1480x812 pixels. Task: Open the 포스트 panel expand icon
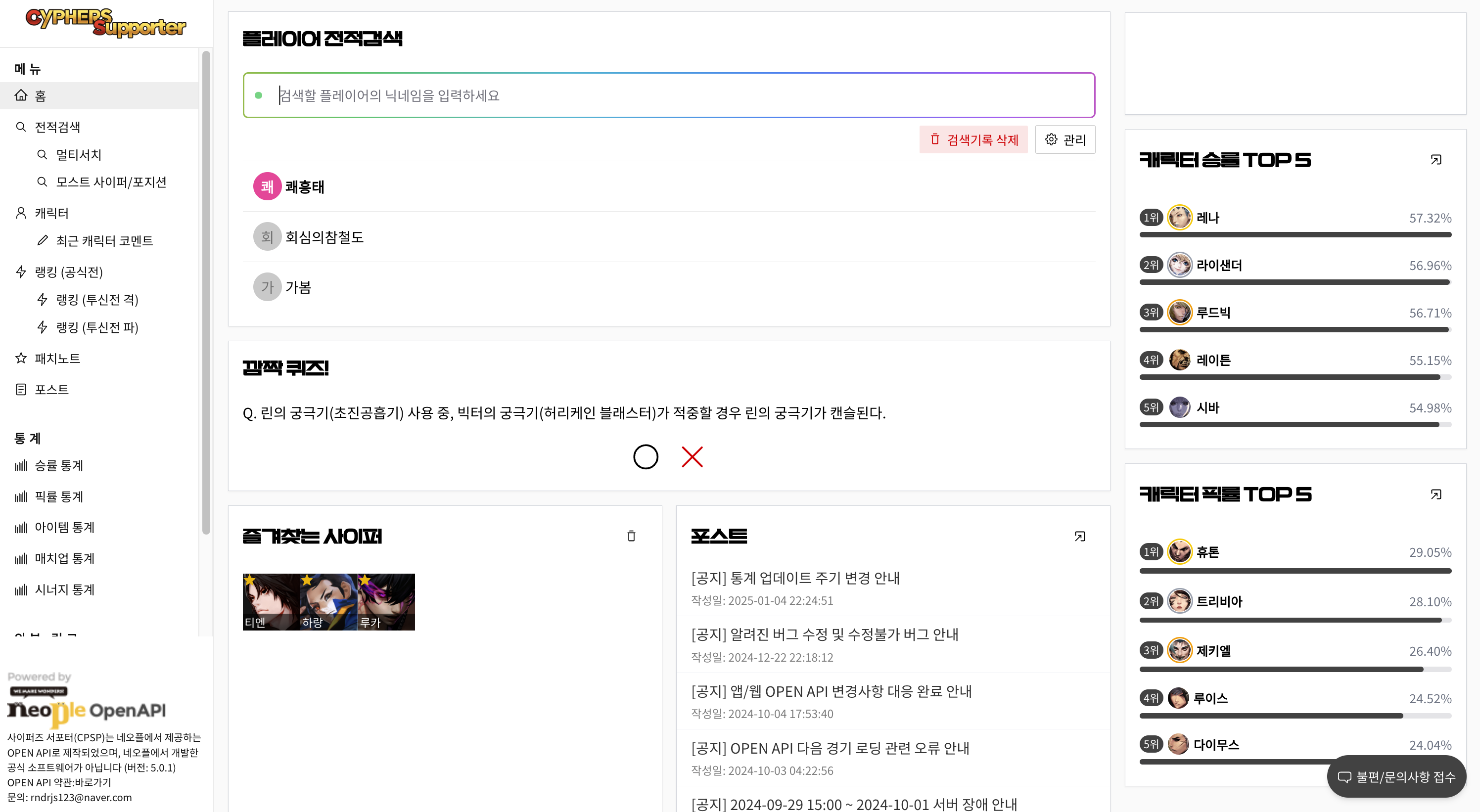(x=1079, y=536)
